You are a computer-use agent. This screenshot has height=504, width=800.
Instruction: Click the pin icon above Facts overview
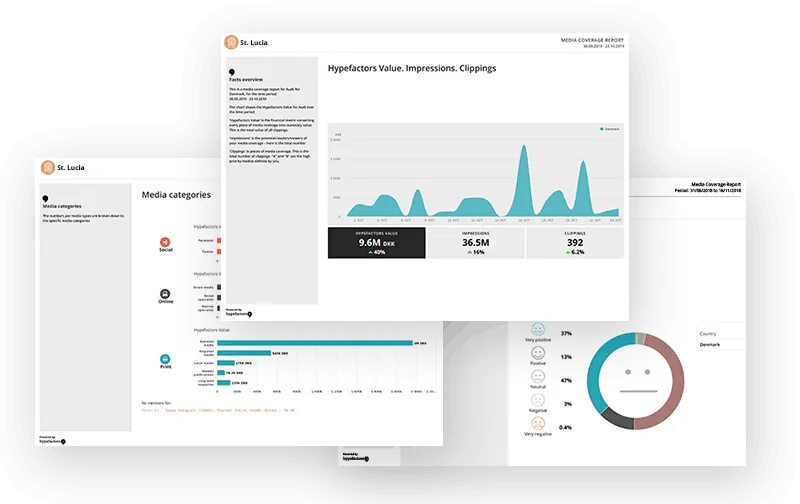click(x=232, y=72)
